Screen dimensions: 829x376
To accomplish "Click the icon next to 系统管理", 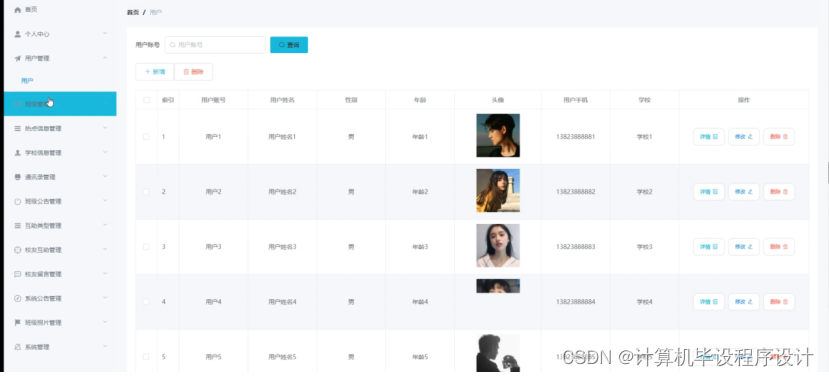I will 17,347.
